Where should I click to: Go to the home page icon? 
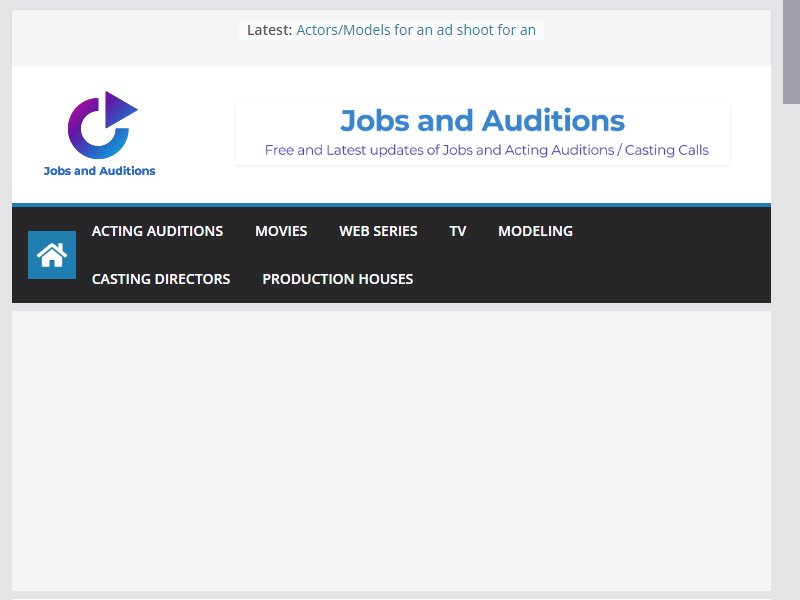pos(52,255)
